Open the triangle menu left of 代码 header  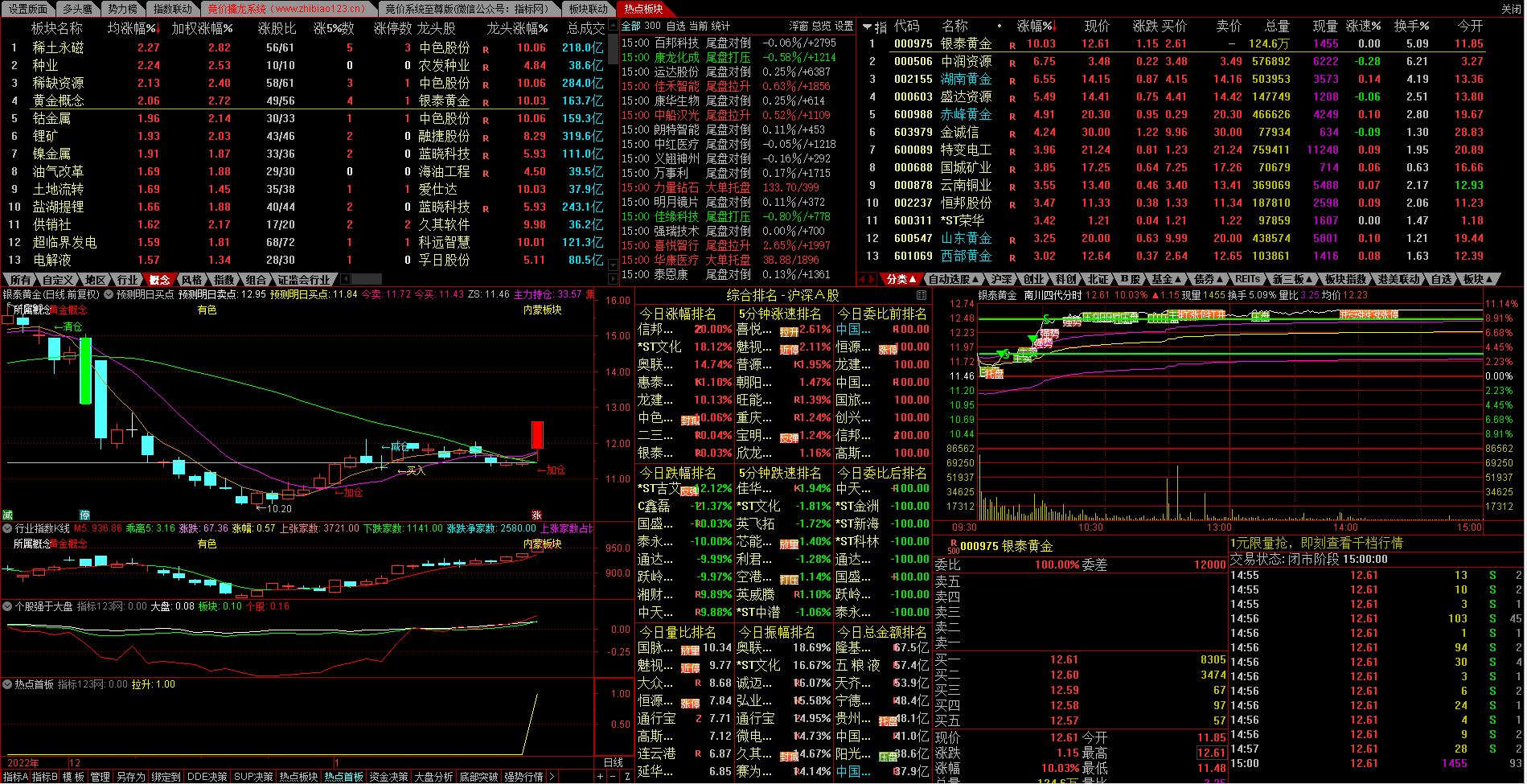(868, 27)
